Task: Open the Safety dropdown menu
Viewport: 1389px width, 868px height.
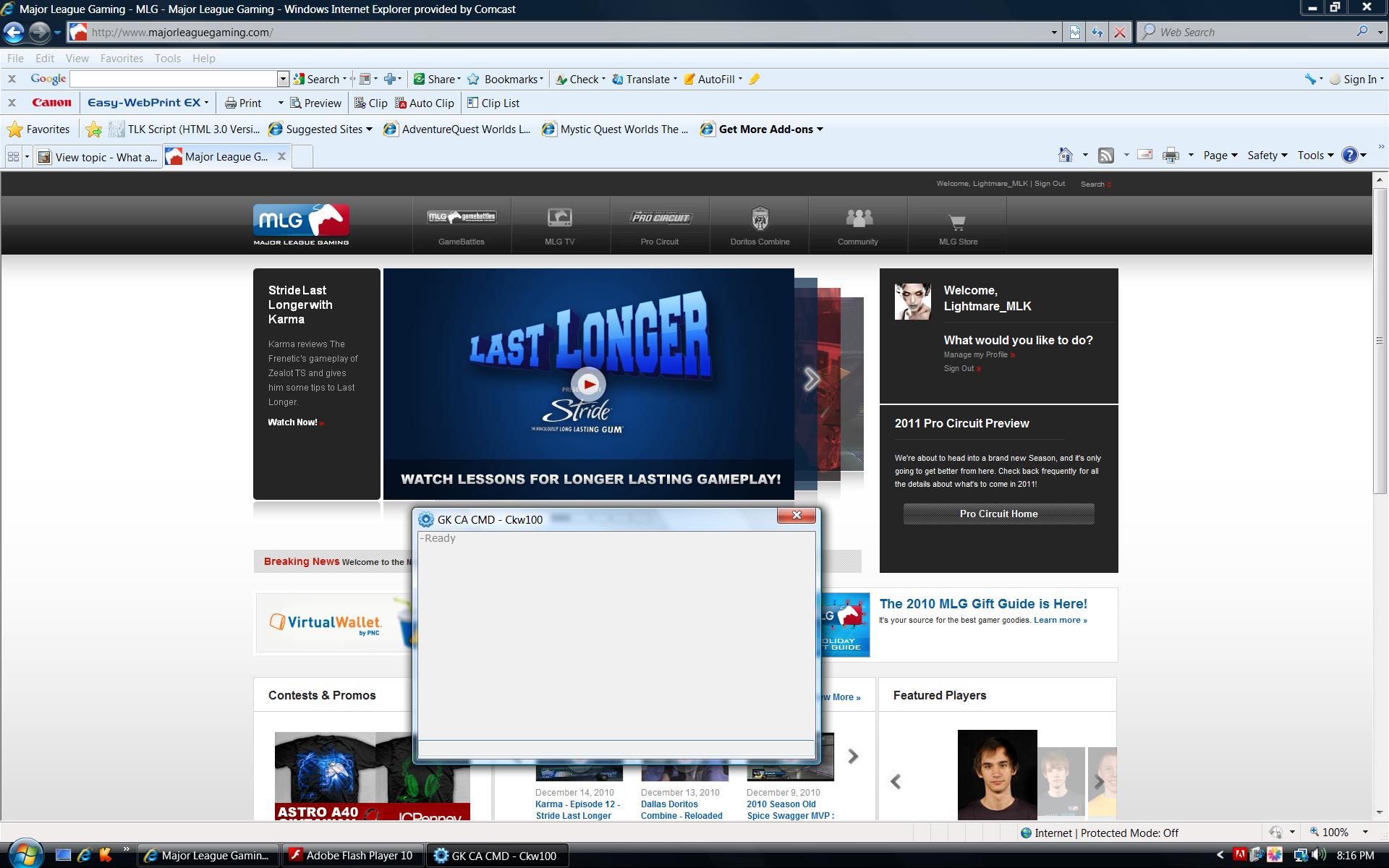Action: coord(1267,155)
